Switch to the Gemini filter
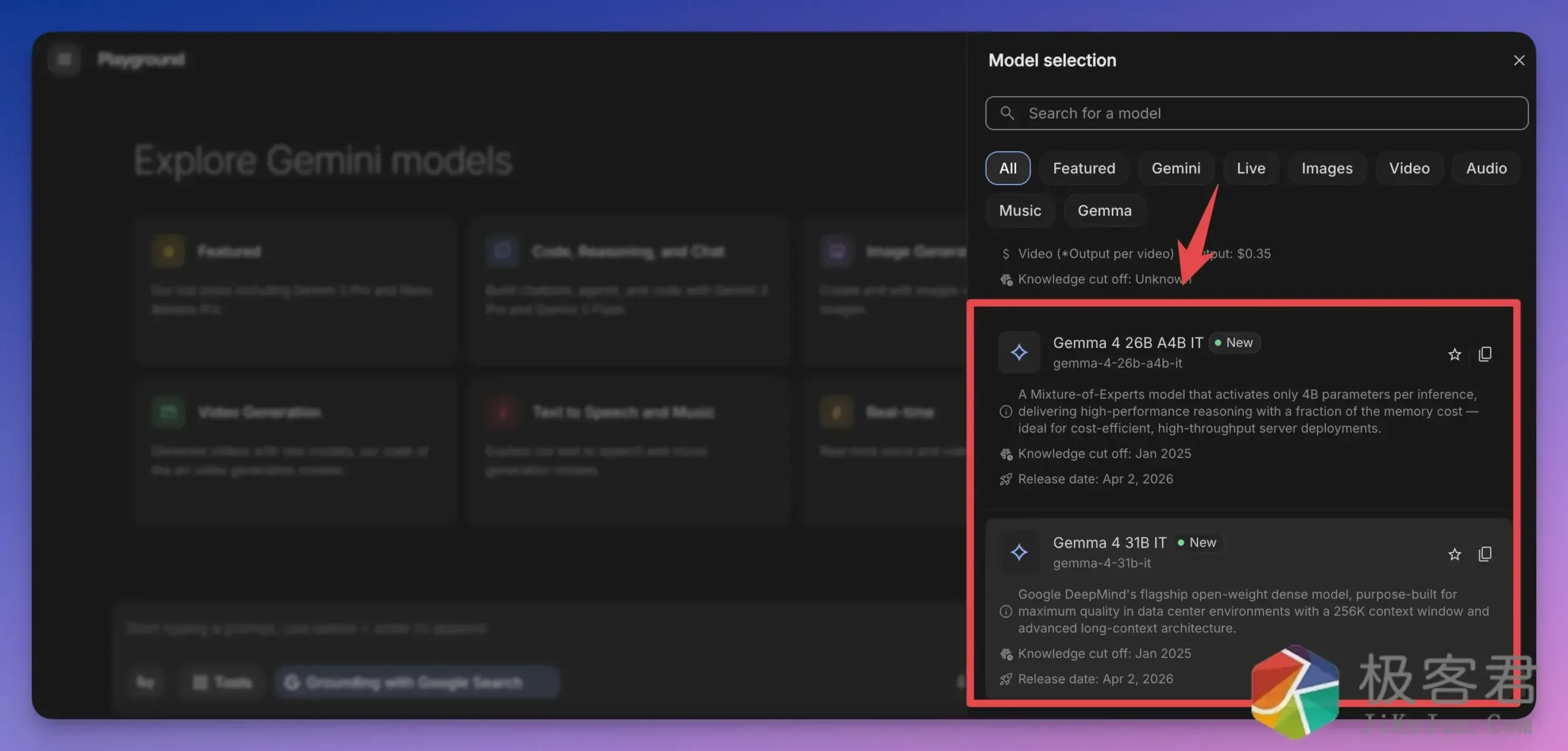Image resolution: width=1568 pixels, height=751 pixels. [x=1175, y=168]
